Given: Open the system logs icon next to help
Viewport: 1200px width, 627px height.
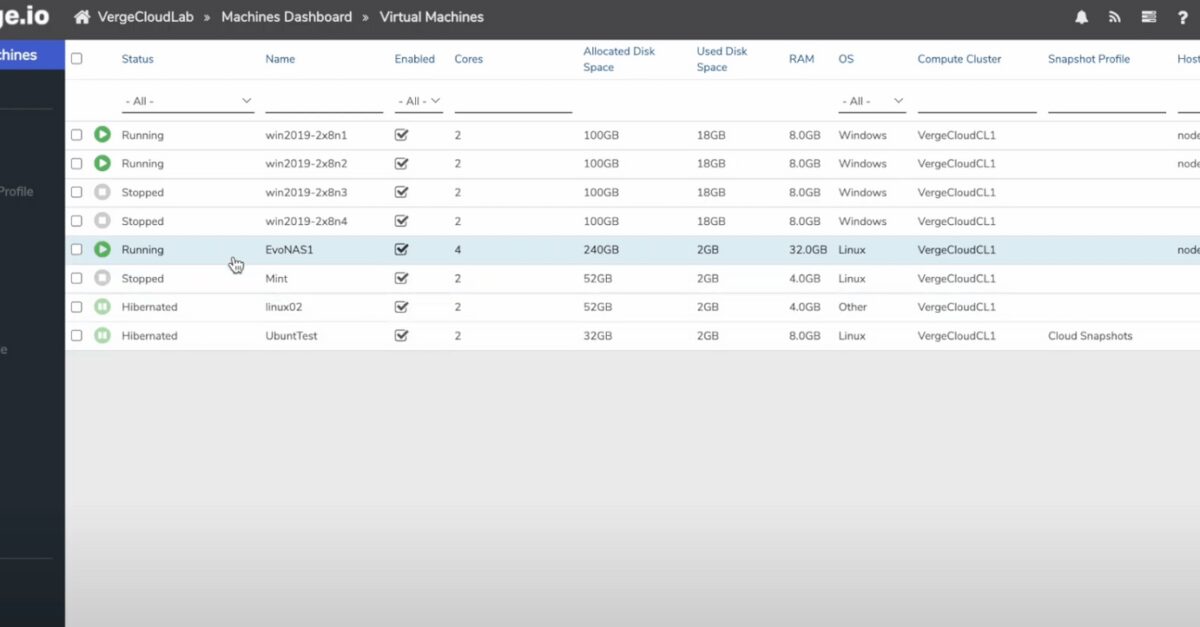Looking at the screenshot, I should (1150, 16).
